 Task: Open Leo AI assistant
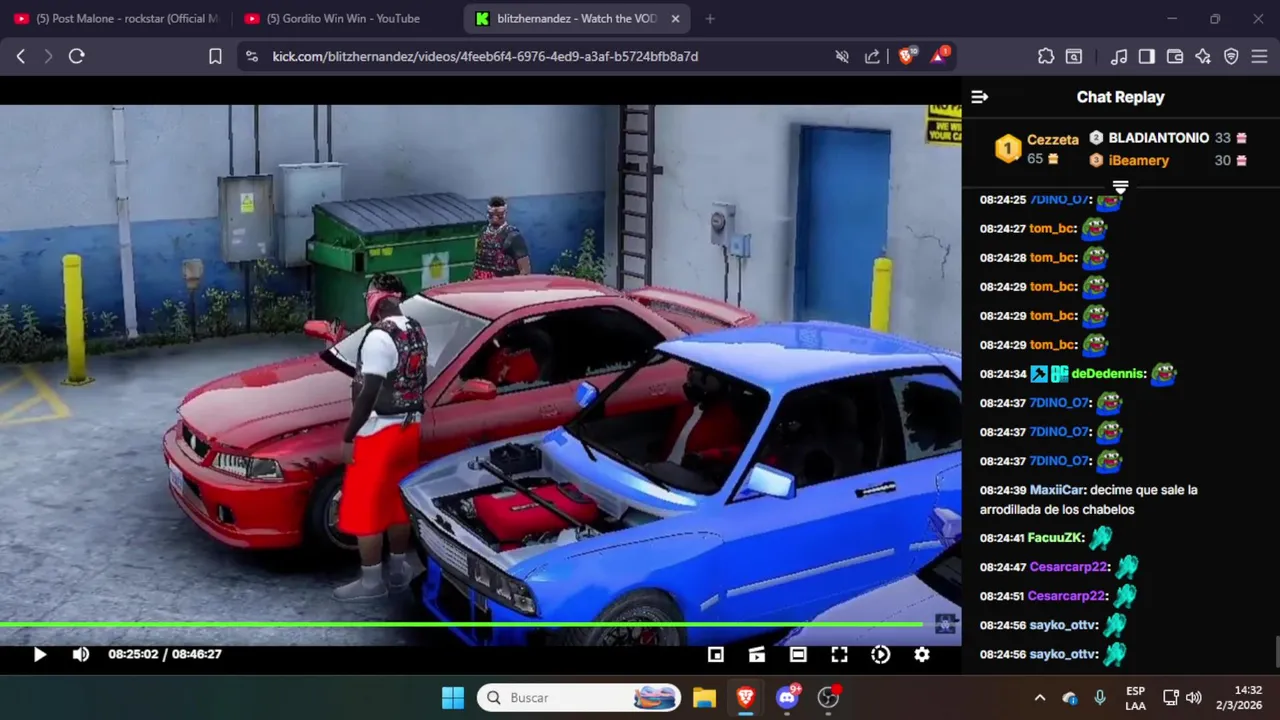(x=1203, y=56)
